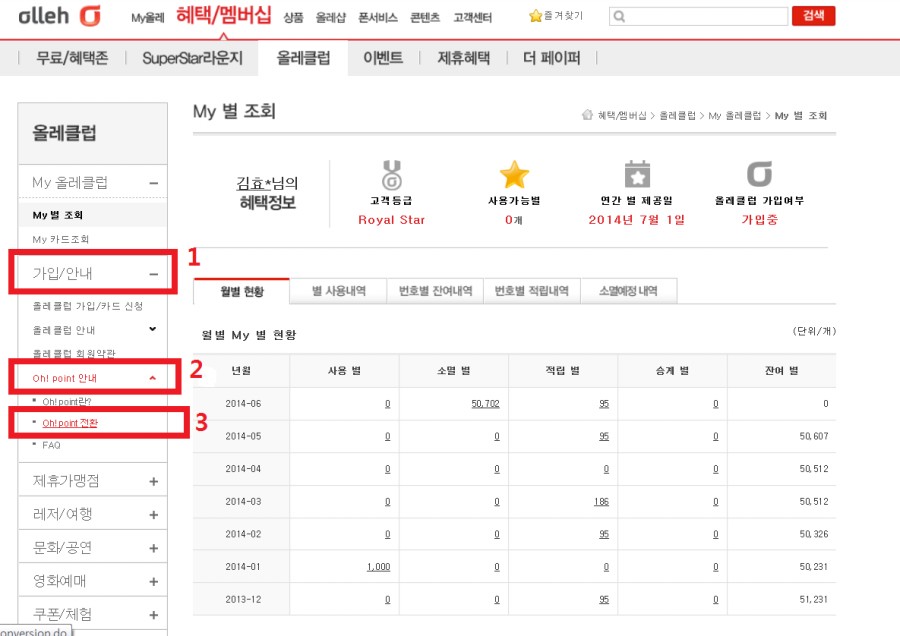Click the annual star calendar icon
The width and height of the screenshot is (900, 636).
coord(637,175)
